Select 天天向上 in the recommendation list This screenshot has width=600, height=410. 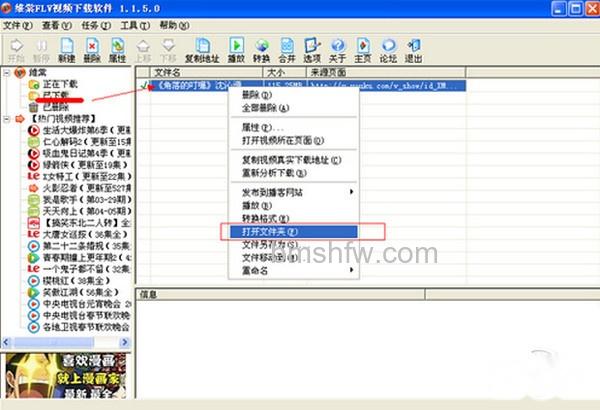80,211
